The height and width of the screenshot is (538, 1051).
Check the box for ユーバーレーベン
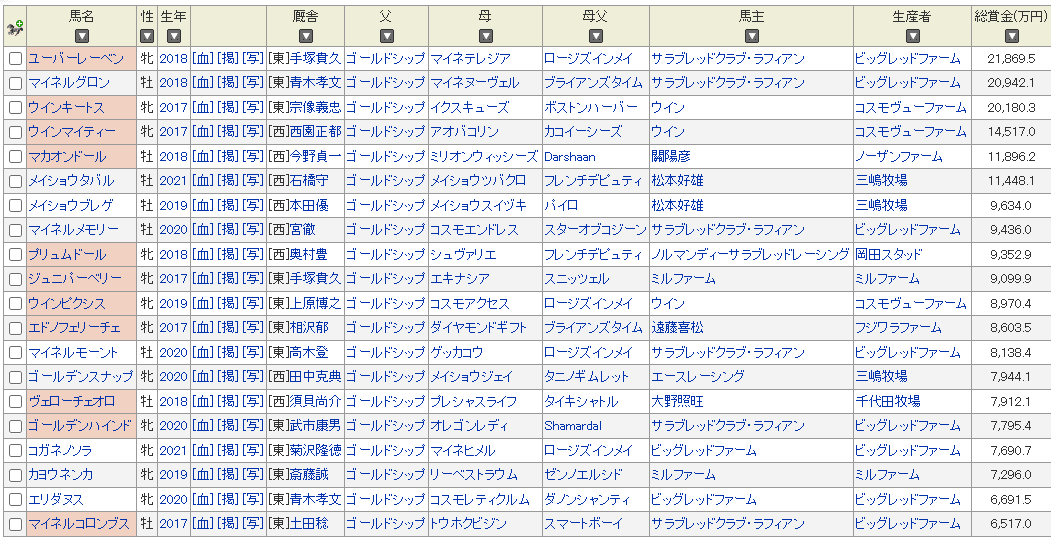click(15, 59)
